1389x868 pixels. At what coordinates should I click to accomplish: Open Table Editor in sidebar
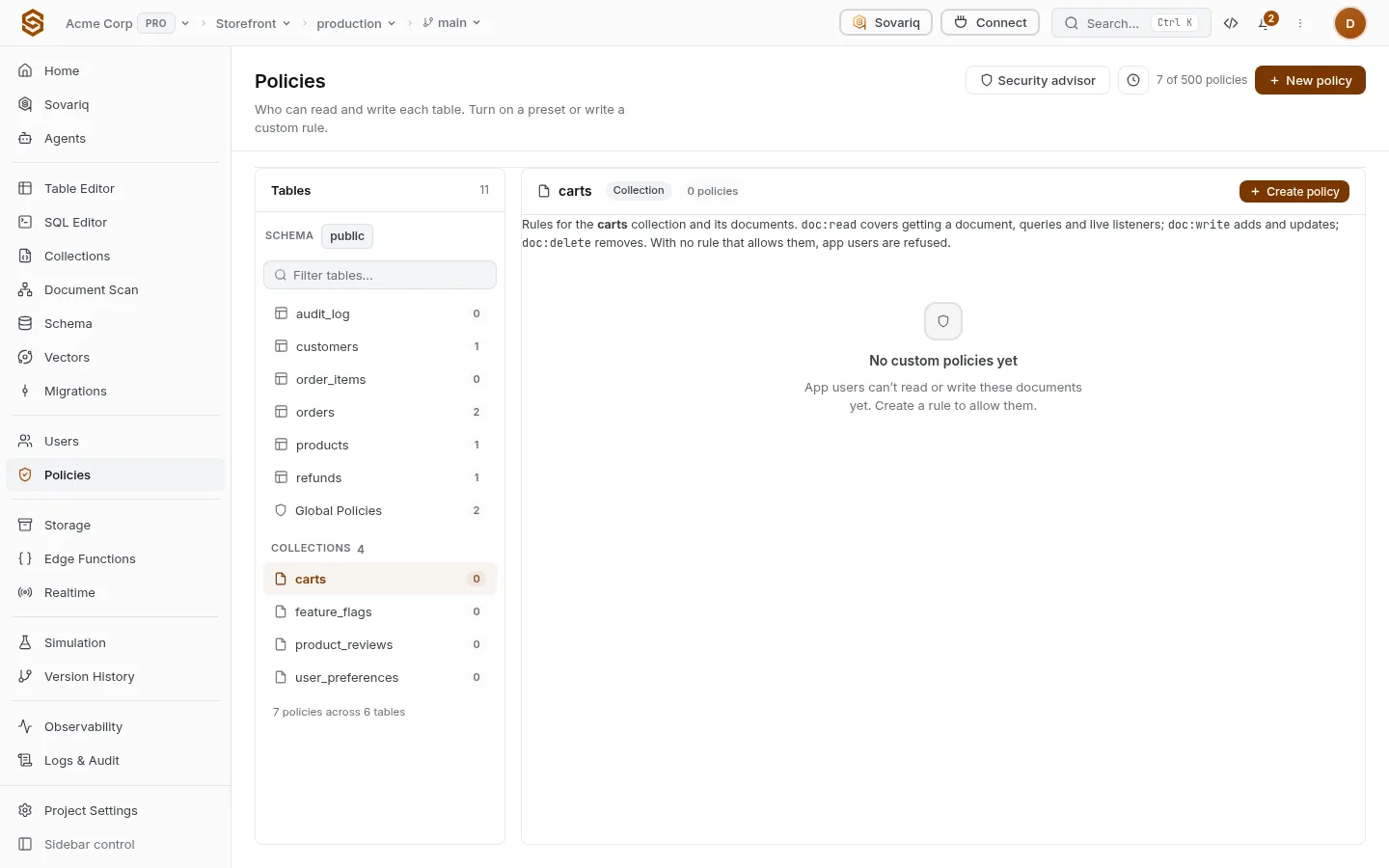click(116, 188)
